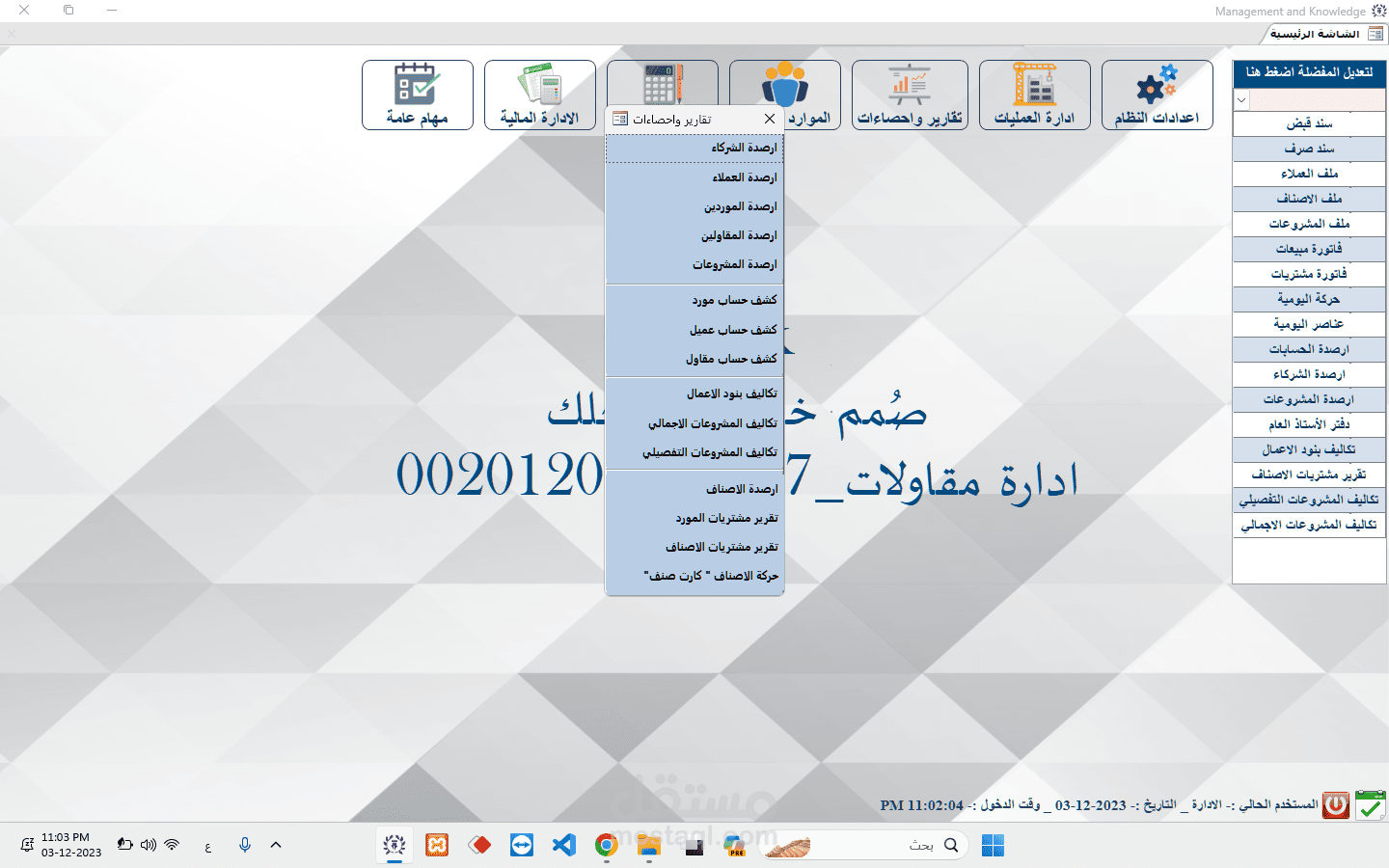Open XAMPP from the taskbar
The width and height of the screenshot is (1389, 868).
[437, 846]
